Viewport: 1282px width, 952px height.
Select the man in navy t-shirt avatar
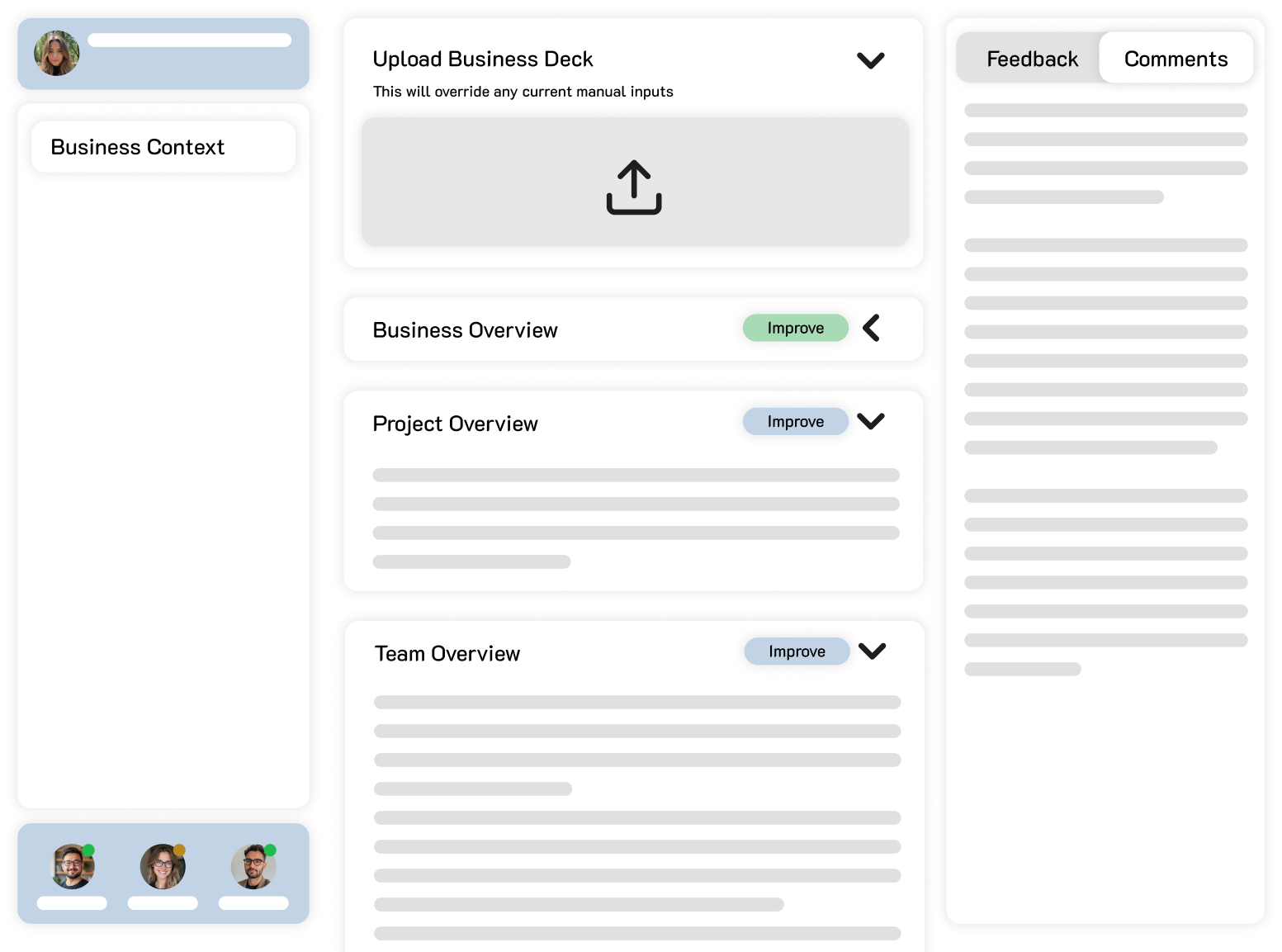73,867
